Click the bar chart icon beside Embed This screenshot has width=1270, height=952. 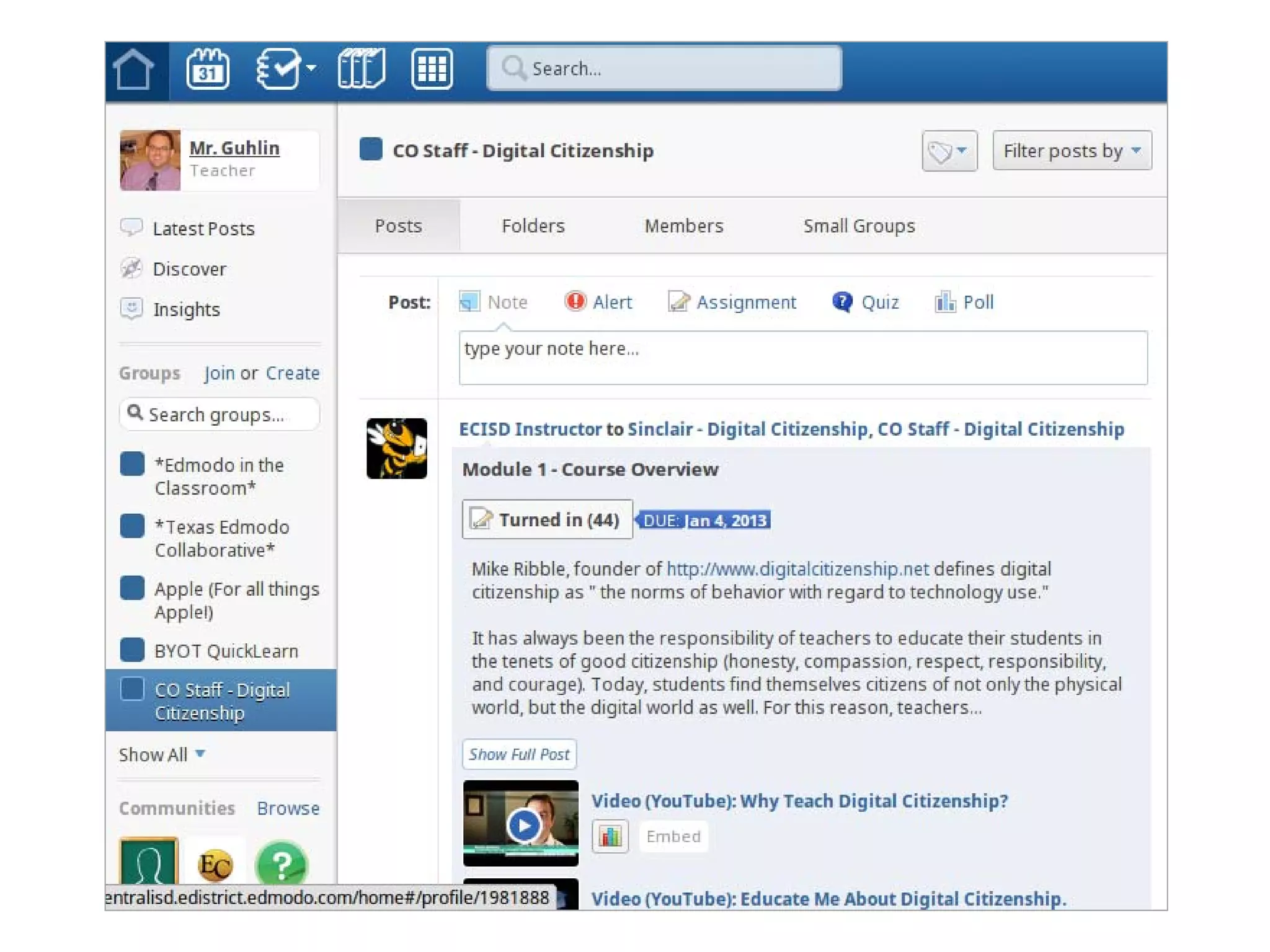click(610, 837)
